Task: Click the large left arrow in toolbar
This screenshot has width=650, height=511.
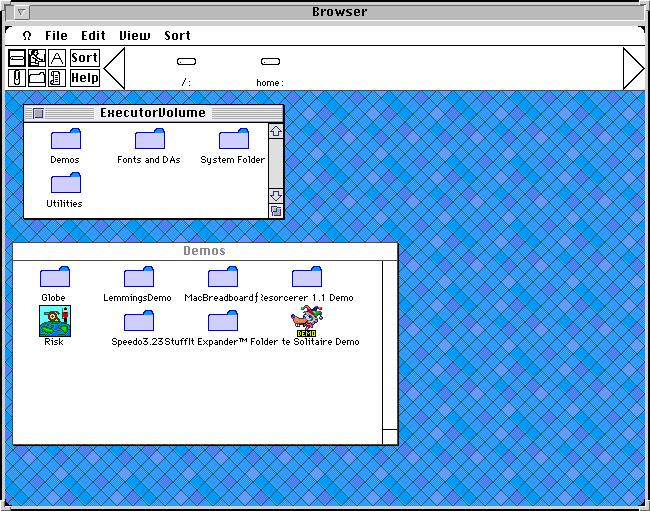Action: [x=114, y=68]
